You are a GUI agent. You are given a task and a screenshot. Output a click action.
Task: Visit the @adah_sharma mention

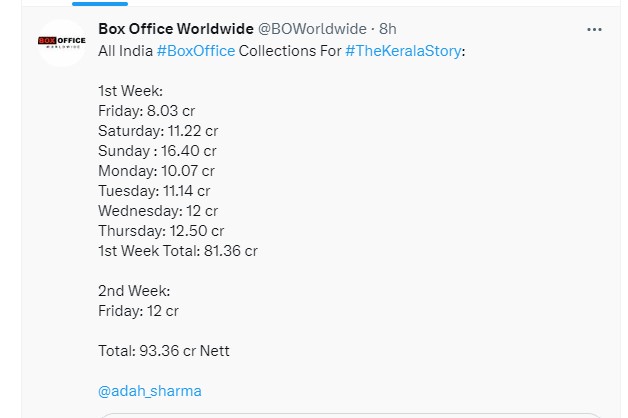click(x=150, y=391)
